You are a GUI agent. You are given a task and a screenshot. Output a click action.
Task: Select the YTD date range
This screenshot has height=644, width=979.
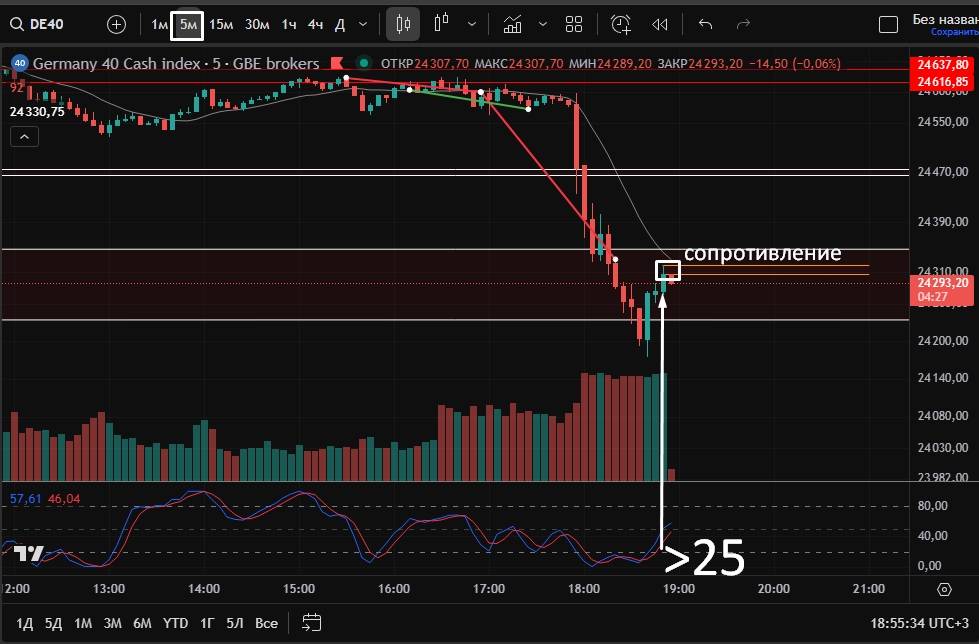pos(175,623)
